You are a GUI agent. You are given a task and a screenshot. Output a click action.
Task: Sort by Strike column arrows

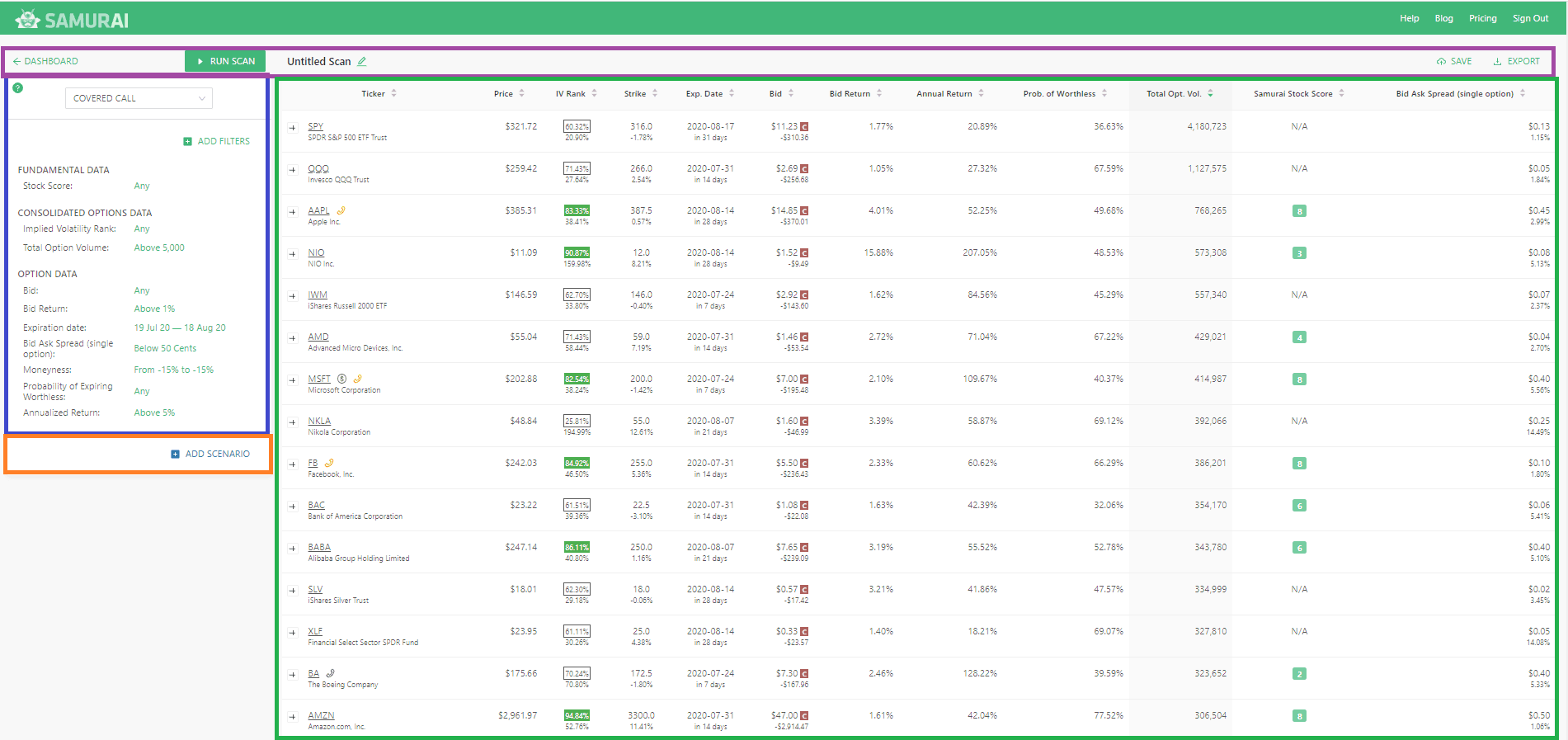655,93
